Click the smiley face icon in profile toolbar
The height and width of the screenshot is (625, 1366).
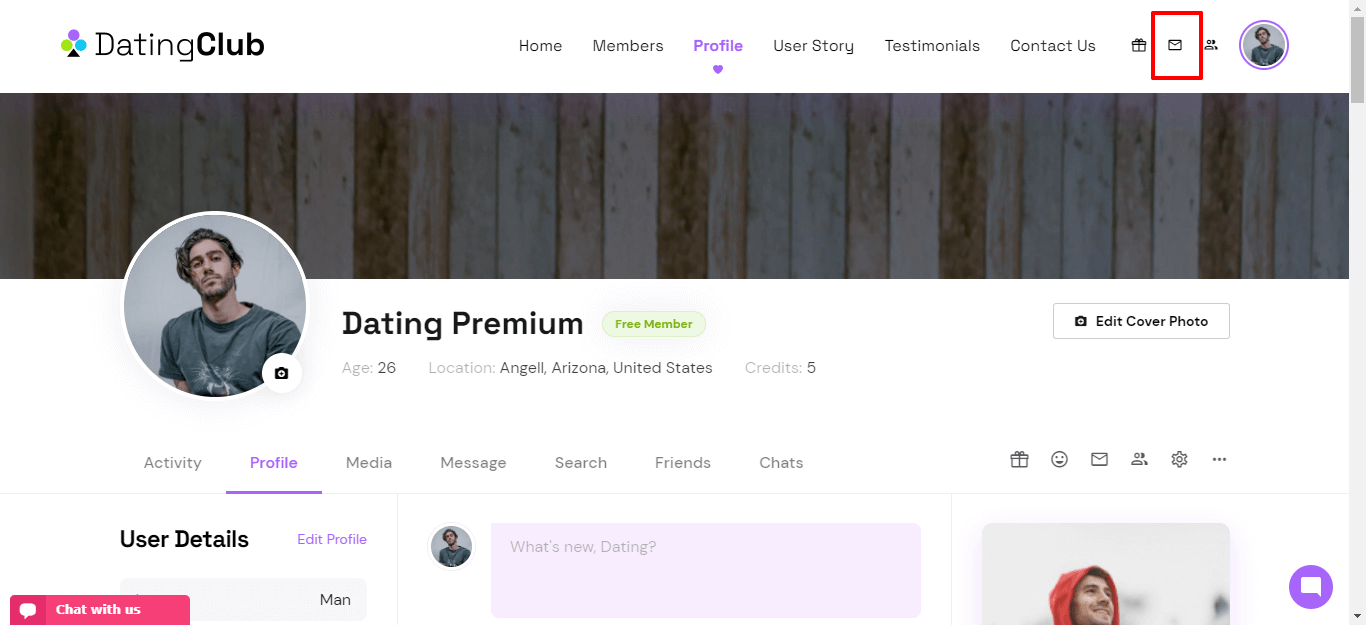click(x=1059, y=459)
